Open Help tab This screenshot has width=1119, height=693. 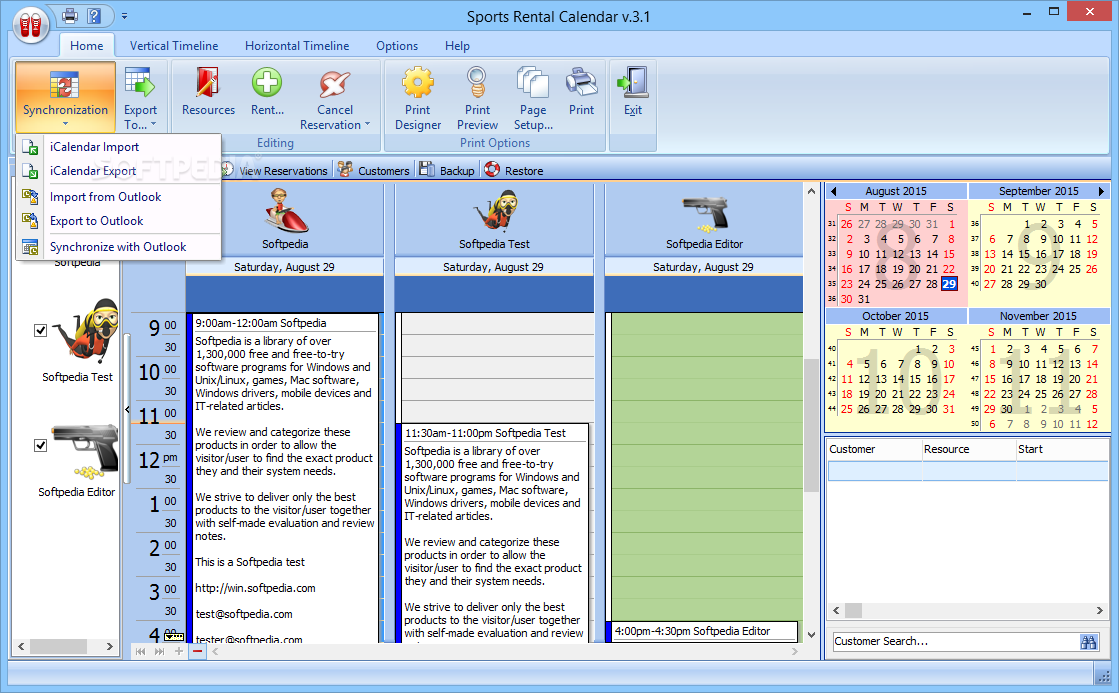point(457,46)
